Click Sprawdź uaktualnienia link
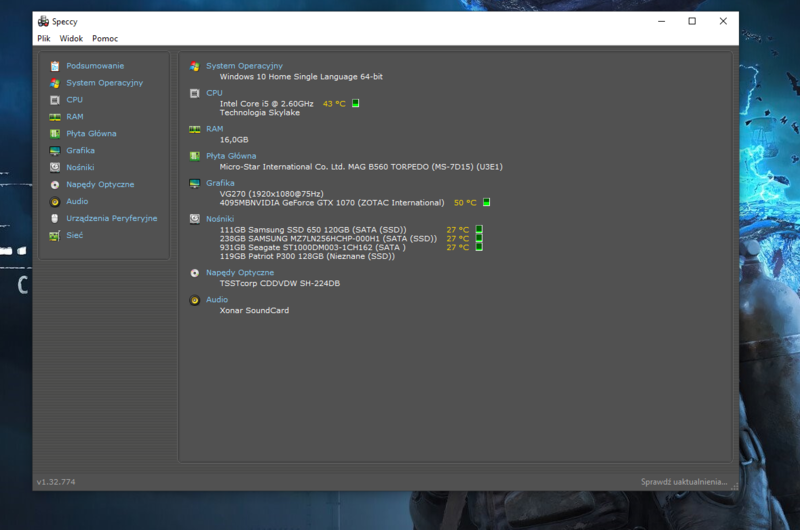Screen dimensions: 800x530 pyautogui.click(x=685, y=482)
